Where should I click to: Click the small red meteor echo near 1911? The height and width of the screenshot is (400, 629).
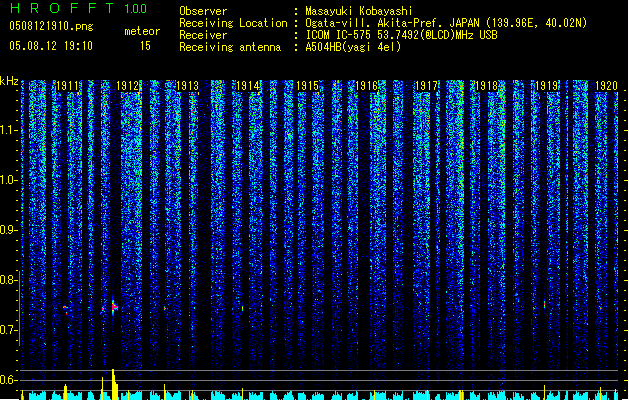click(66, 309)
